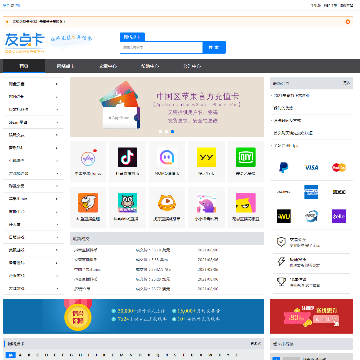Image resolution: width=360 pixels, height=360 pixels.
Task: Click the lightning bolt fast delivery icon
Action: tap(281, 262)
